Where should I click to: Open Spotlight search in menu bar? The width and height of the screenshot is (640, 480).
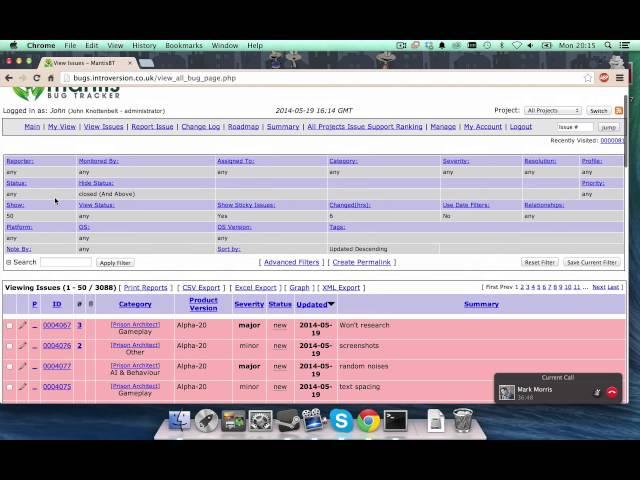coord(608,45)
